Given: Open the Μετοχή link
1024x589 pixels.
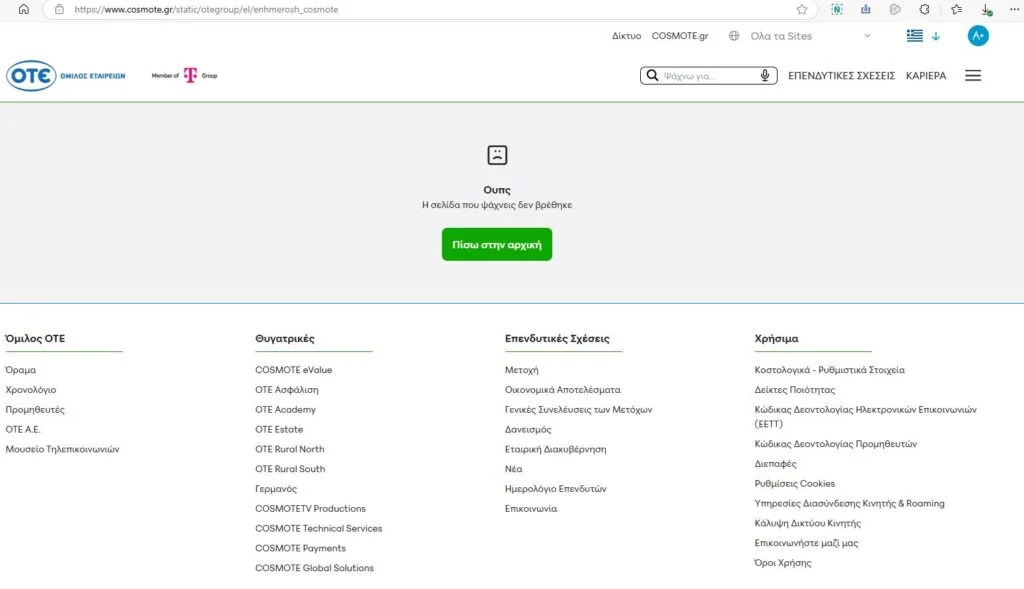Looking at the screenshot, I should 521,370.
